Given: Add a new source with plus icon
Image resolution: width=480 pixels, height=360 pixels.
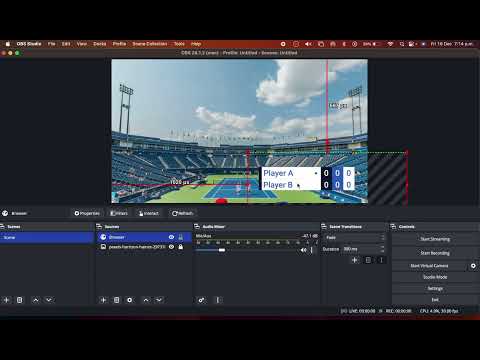Looking at the screenshot, I should tap(103, 300).
